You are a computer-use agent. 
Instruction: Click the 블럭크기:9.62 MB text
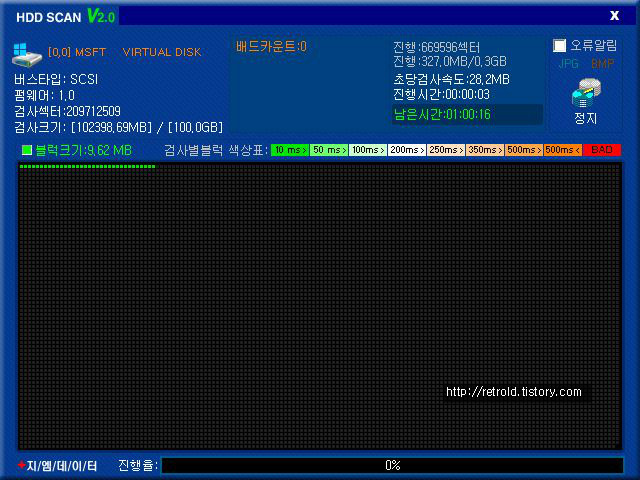83,151
